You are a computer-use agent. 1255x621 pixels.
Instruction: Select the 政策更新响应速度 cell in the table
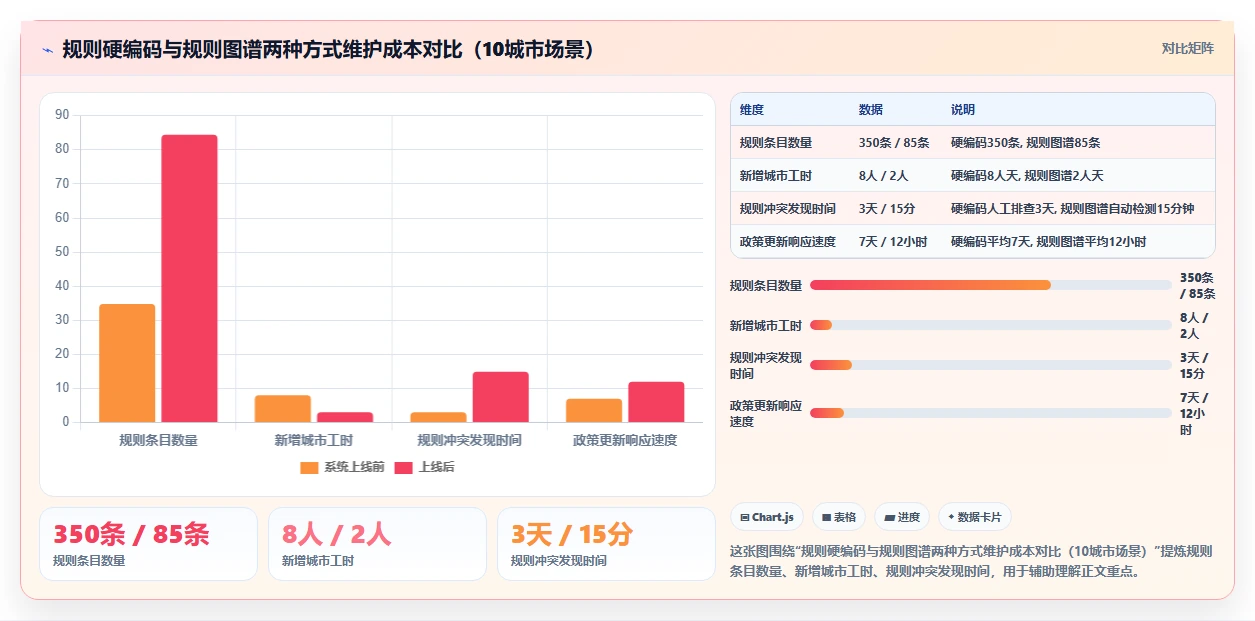[788, 242]
